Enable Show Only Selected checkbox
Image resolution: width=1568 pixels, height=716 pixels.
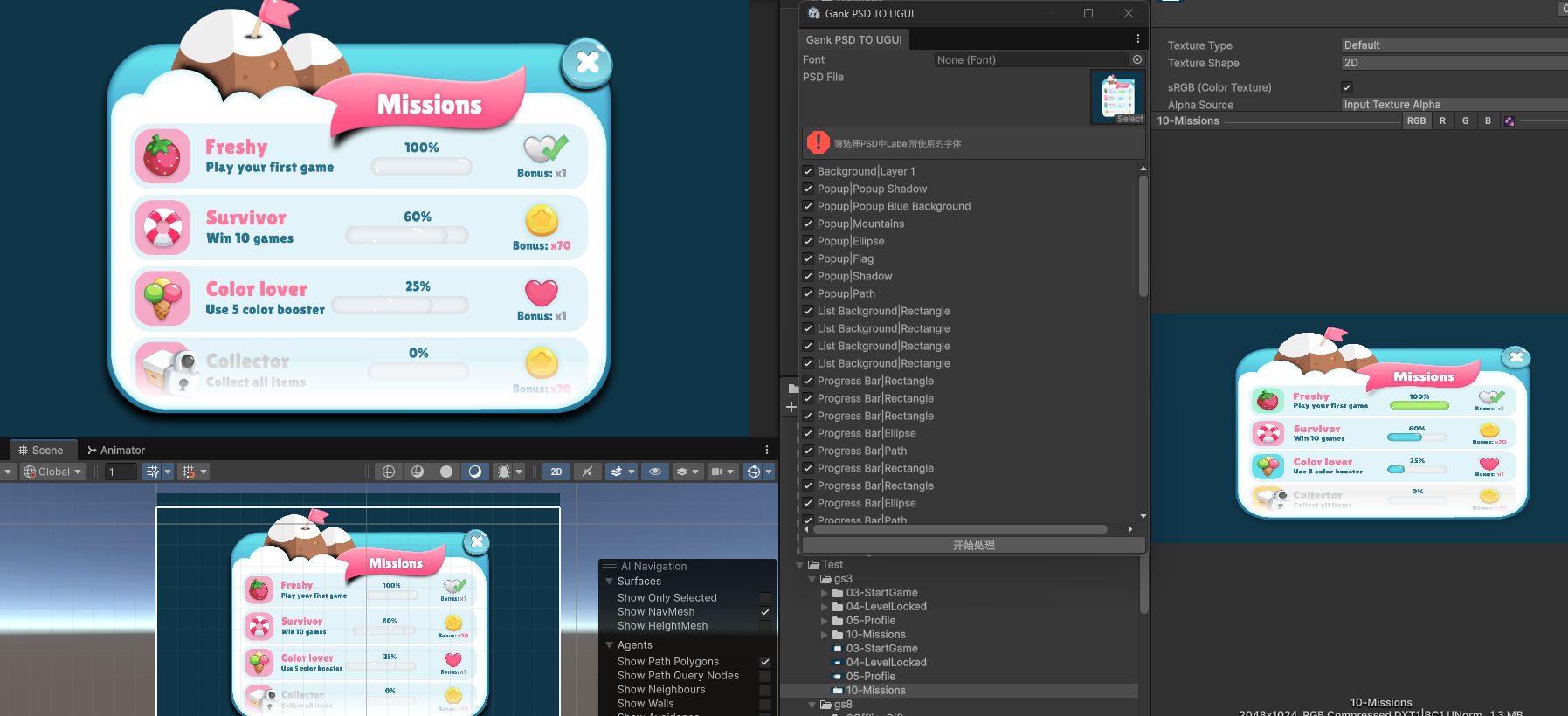pos(765,598)
